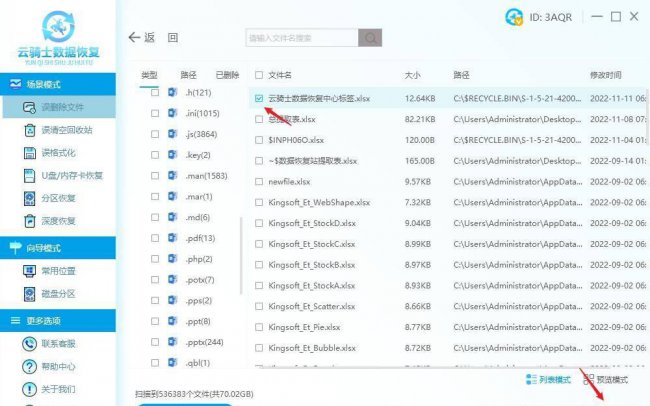Click the 云骑士数据恢复 logo
This screenshot has height=406, width=650.
pyautogui.click(x=58, y=37)
